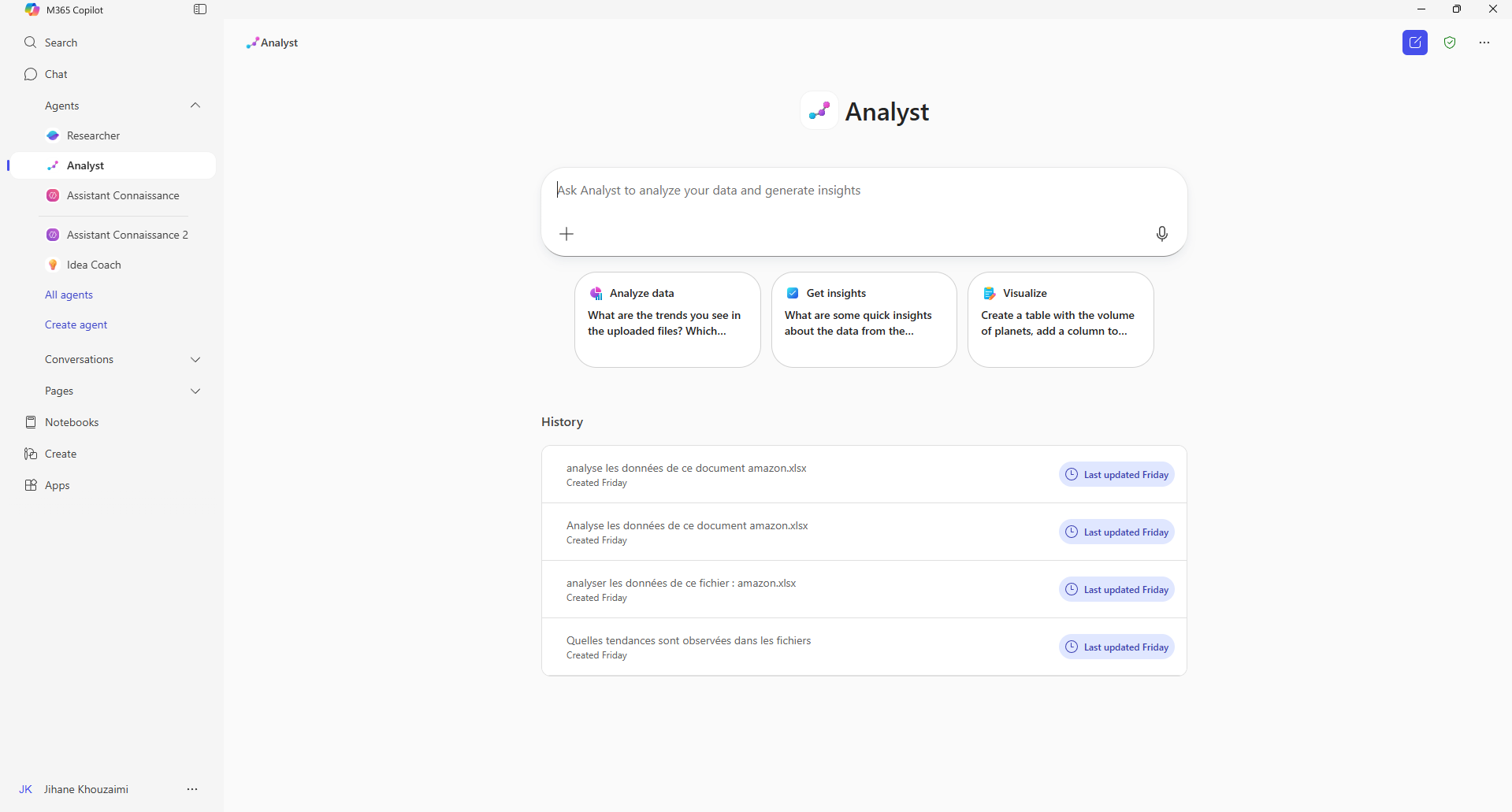Click the new chat compose icon

pyautogui.click(x=1414, y=43)
